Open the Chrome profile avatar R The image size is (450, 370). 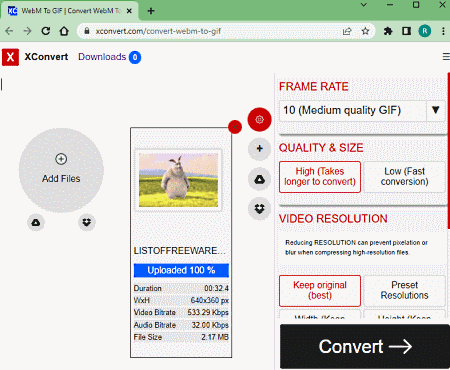(425, 31)
